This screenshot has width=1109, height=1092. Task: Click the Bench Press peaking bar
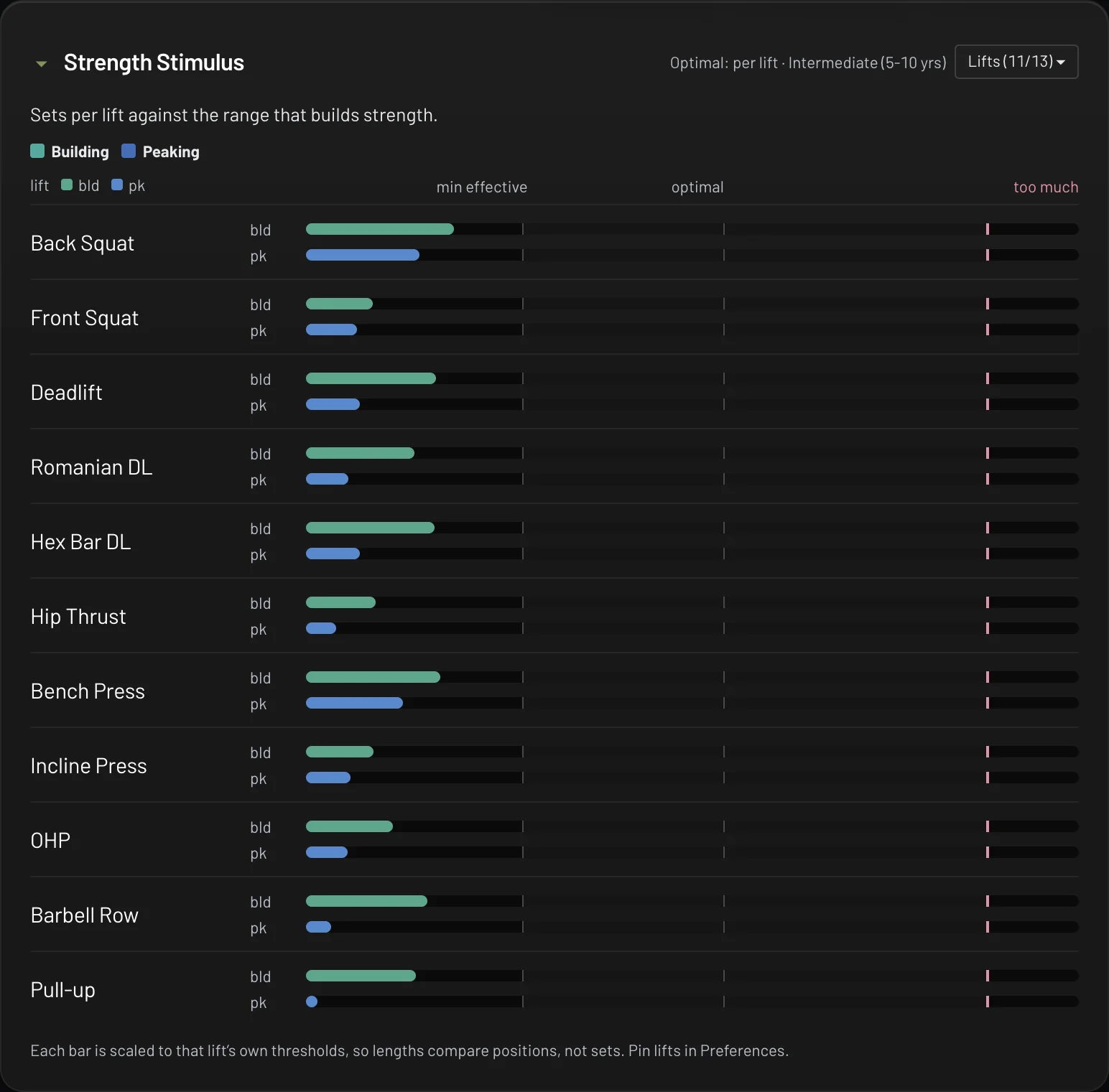pyautogui.click(x=354, y=703)
